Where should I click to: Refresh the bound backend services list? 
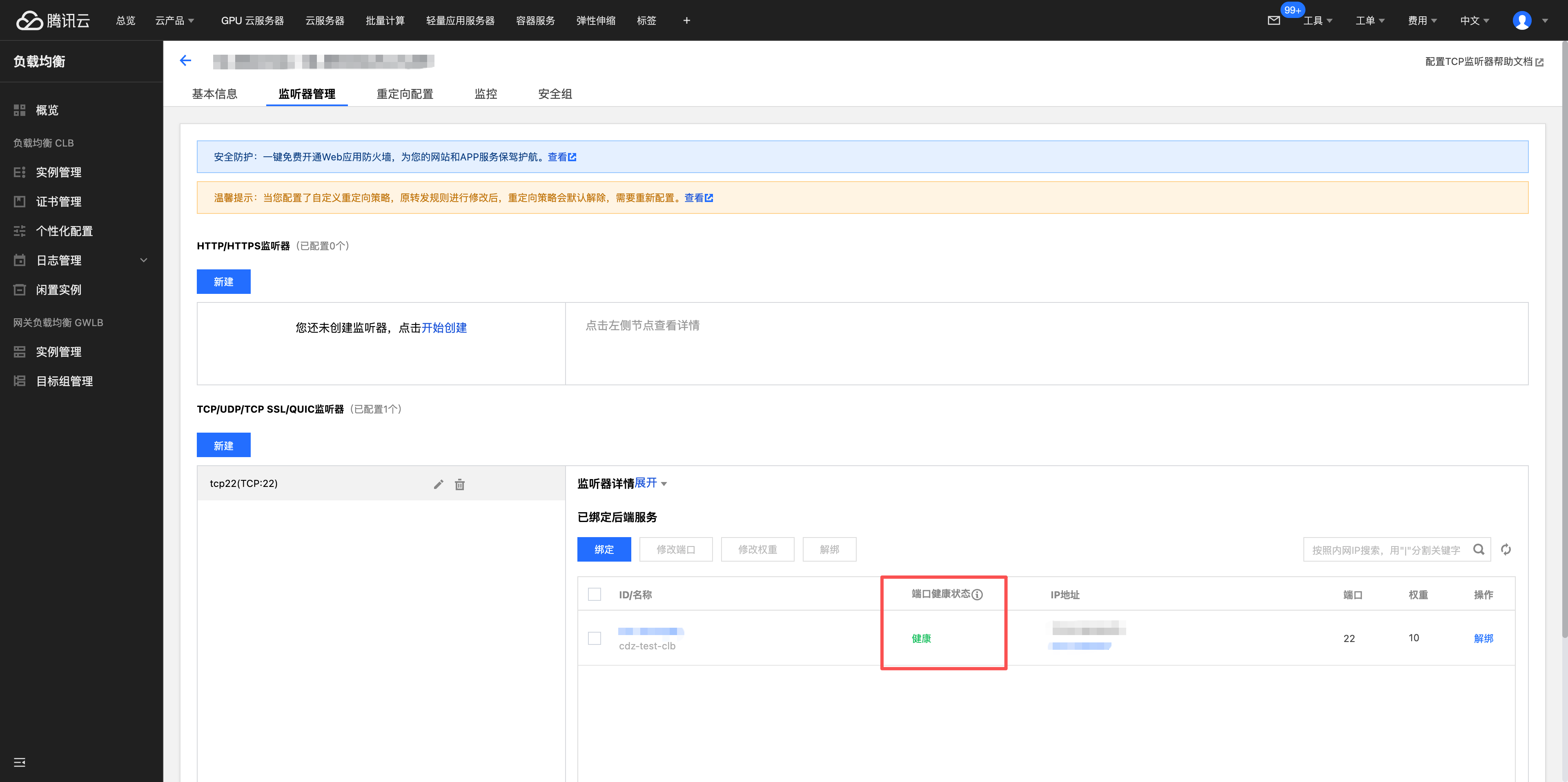[1506, 549]
